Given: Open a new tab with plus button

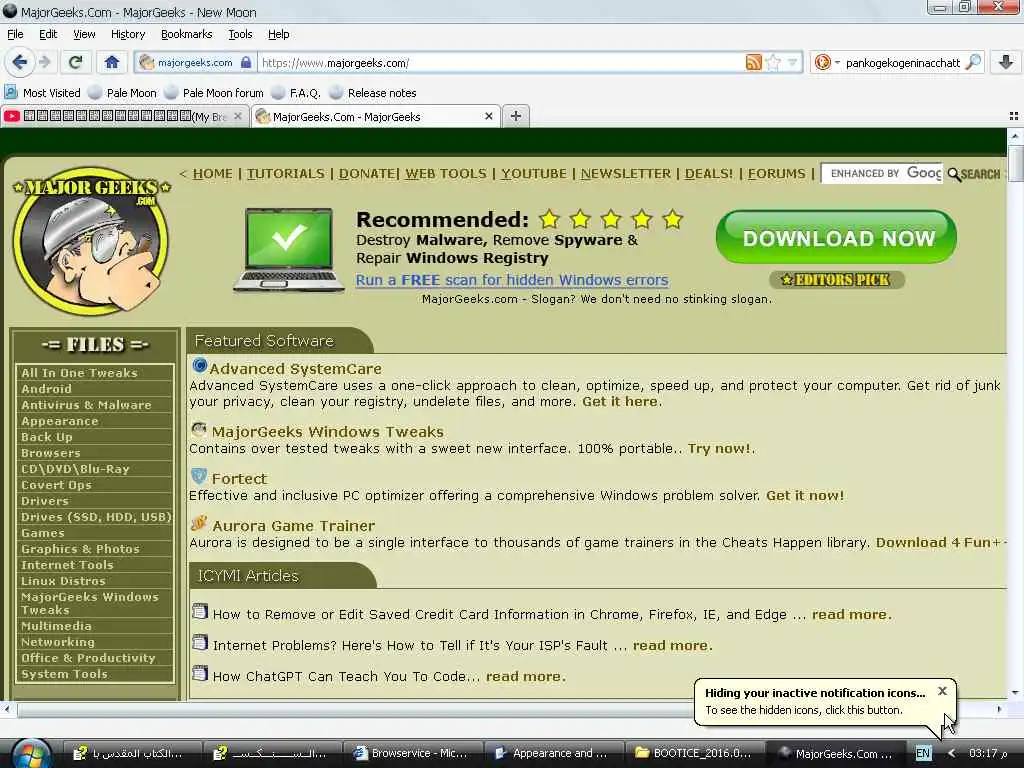Looking at the screenshot, I should click(x=516, y=116).
